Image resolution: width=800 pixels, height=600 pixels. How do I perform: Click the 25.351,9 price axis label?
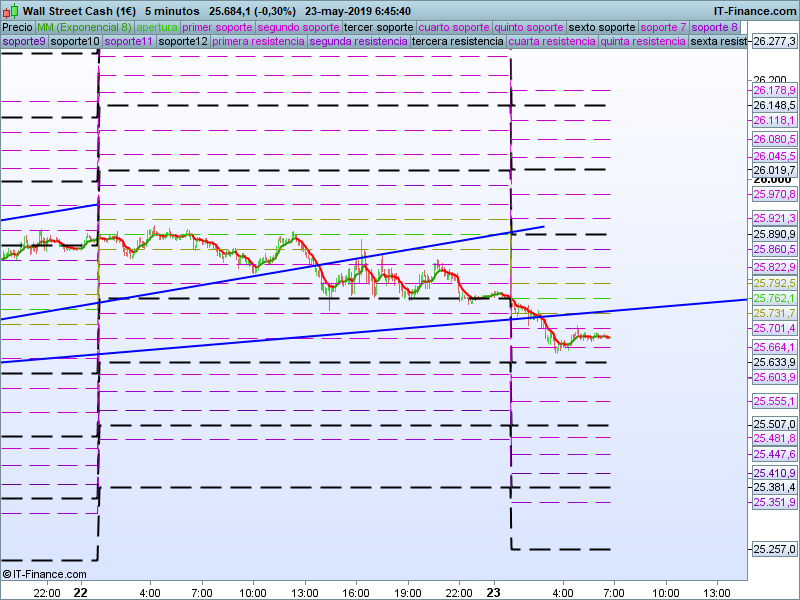774,502
